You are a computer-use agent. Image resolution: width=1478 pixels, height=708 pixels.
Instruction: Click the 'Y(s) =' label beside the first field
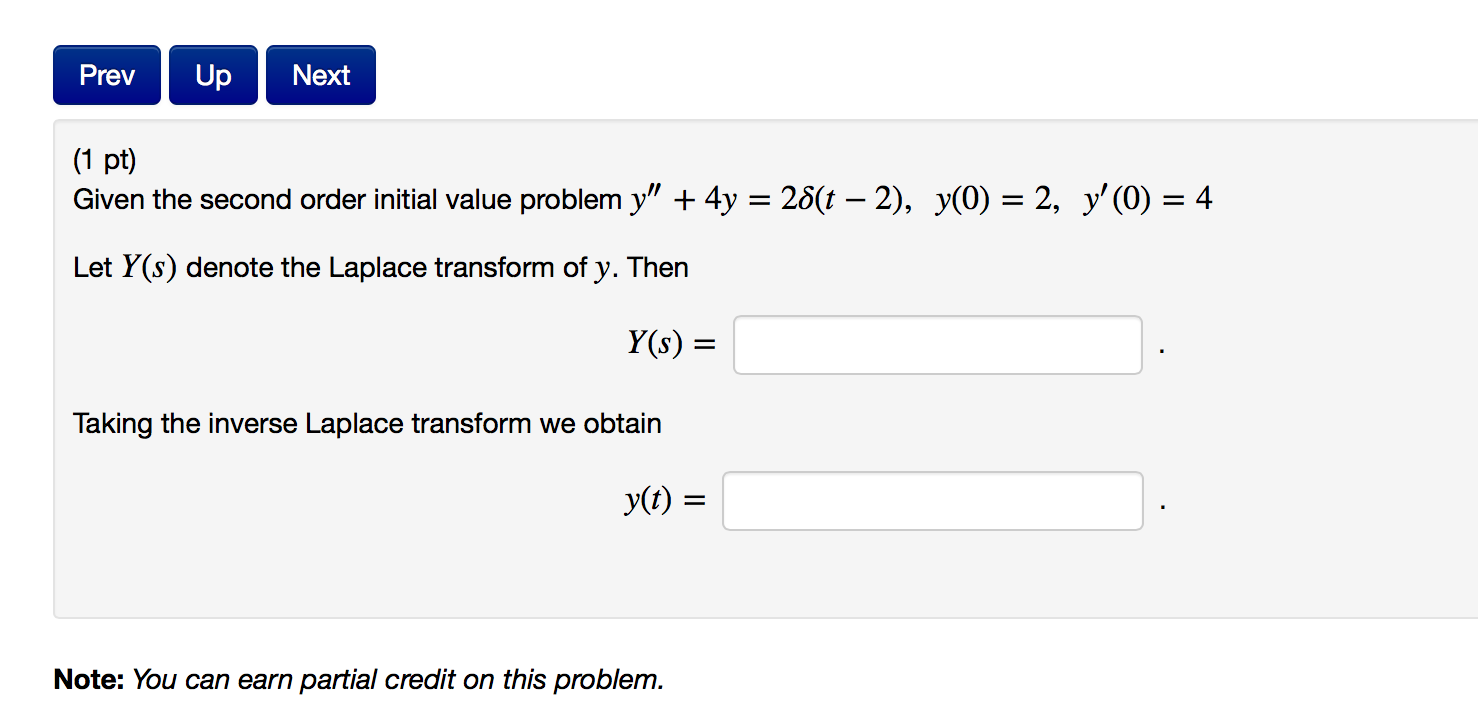pos(671,345)
